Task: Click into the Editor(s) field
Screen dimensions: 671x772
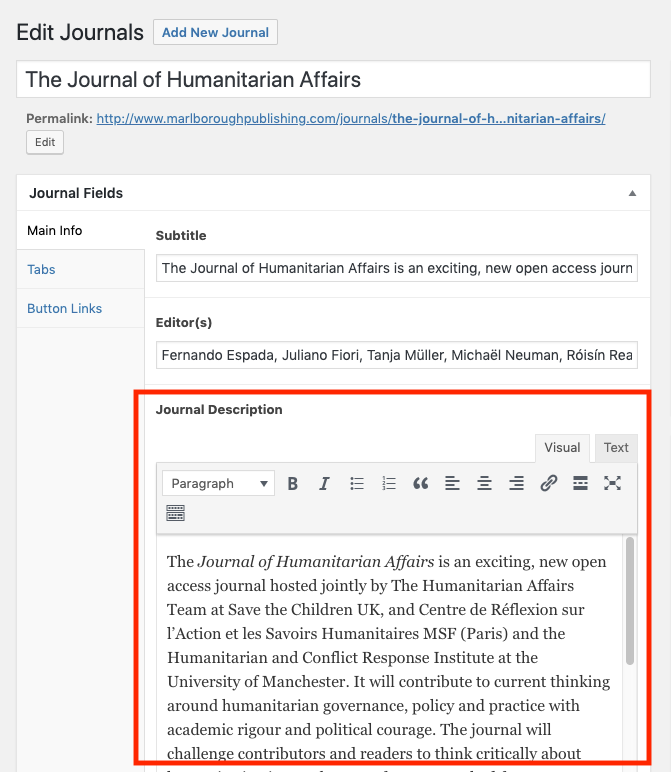Action: pos(397,355)
